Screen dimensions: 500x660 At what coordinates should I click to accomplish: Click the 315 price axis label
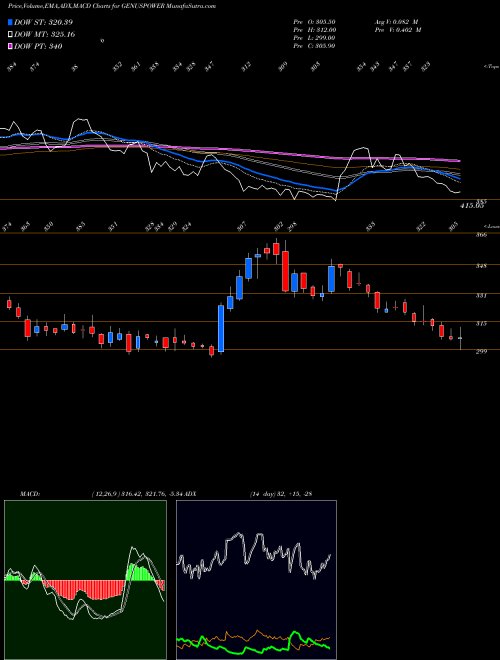pyautogui.click(x=481, y=323)
